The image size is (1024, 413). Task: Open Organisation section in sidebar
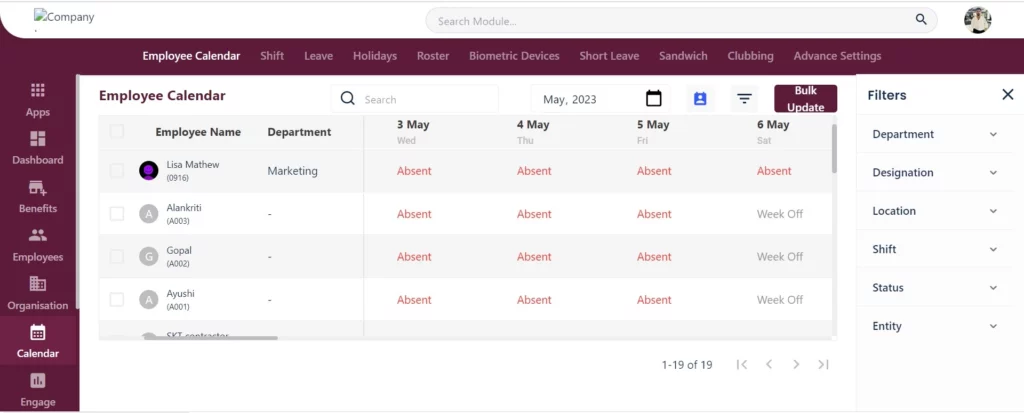38,293
